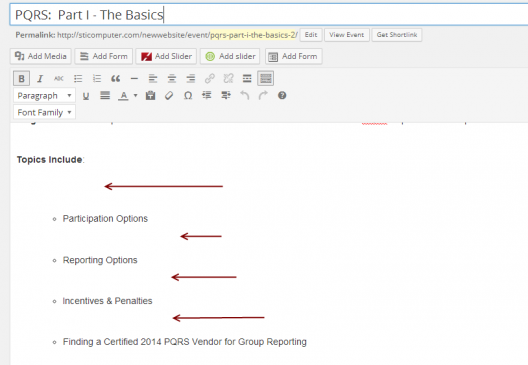Click the Participation Options list item
The image size is (528, 365).
click(x=105, y=219)
